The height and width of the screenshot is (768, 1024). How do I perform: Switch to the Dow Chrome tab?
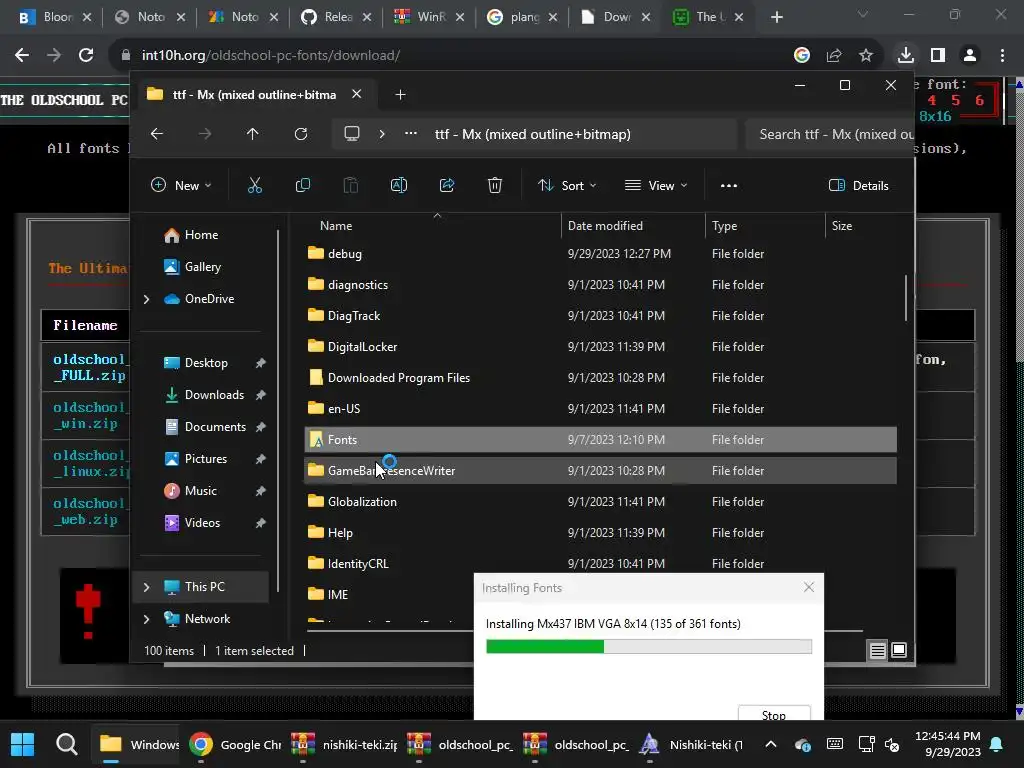pyautogui.click(x=615, y=17)
